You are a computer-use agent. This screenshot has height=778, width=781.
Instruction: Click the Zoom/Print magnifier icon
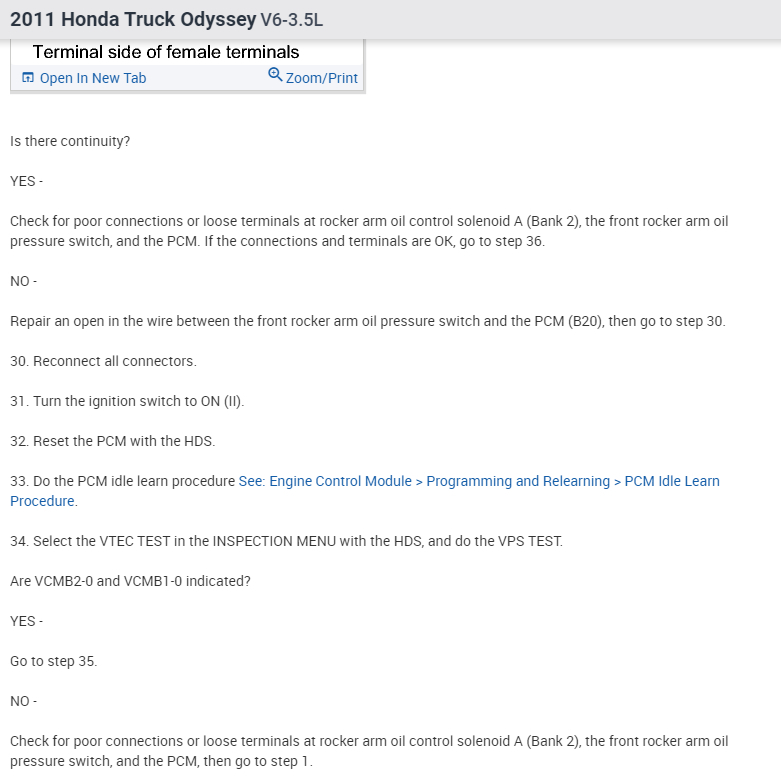click(275, 76)
